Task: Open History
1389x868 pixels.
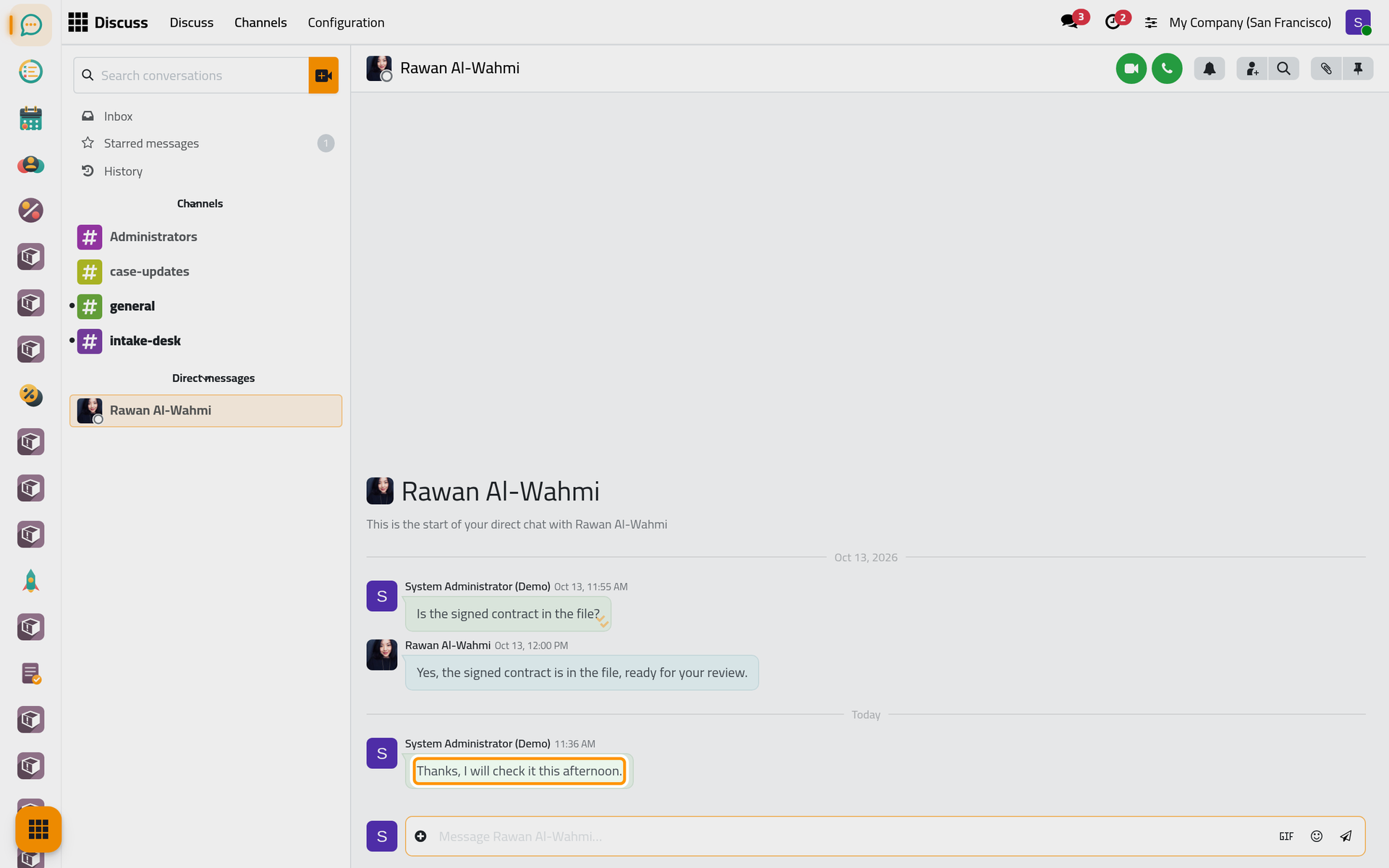Action: [205, 171]
